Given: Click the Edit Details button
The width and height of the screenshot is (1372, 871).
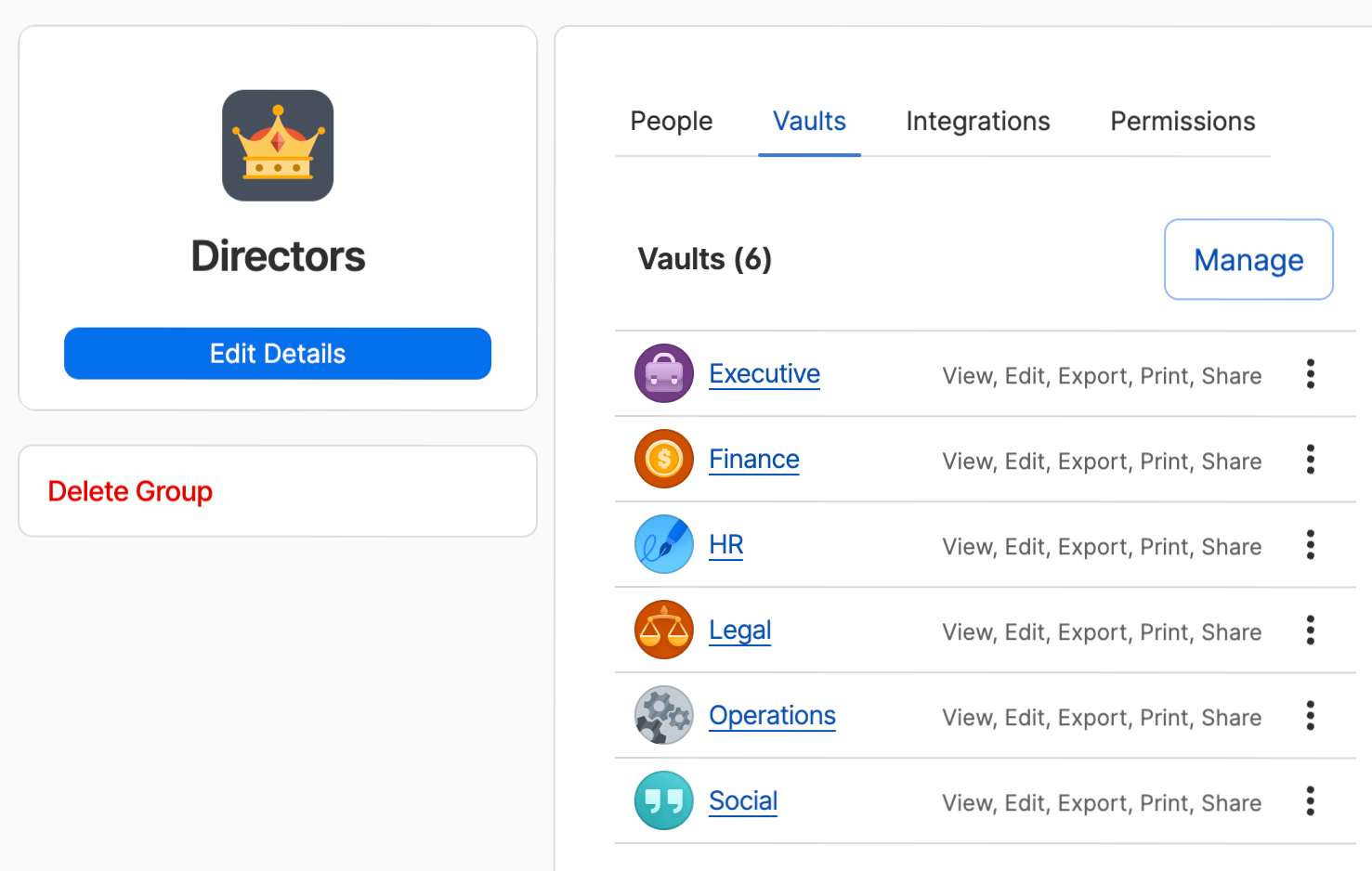Looking at the screenshot, I should coord(277,353).
